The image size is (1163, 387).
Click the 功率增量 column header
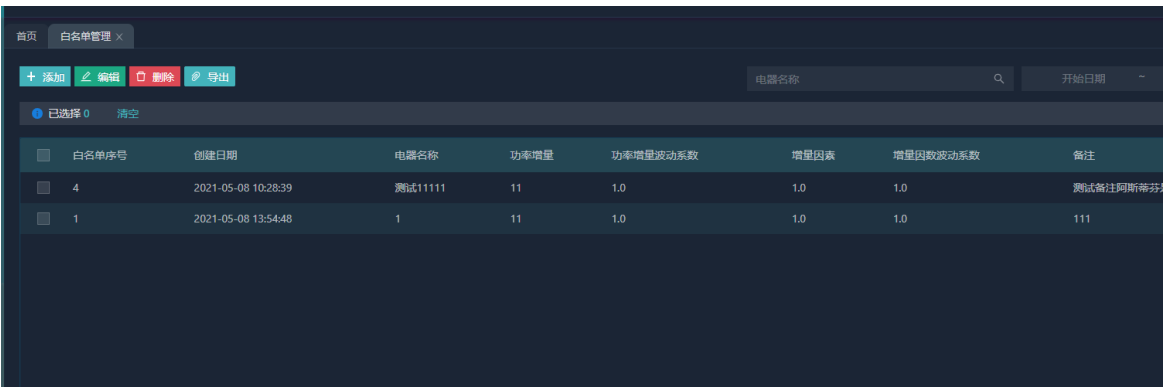(533, 156)
